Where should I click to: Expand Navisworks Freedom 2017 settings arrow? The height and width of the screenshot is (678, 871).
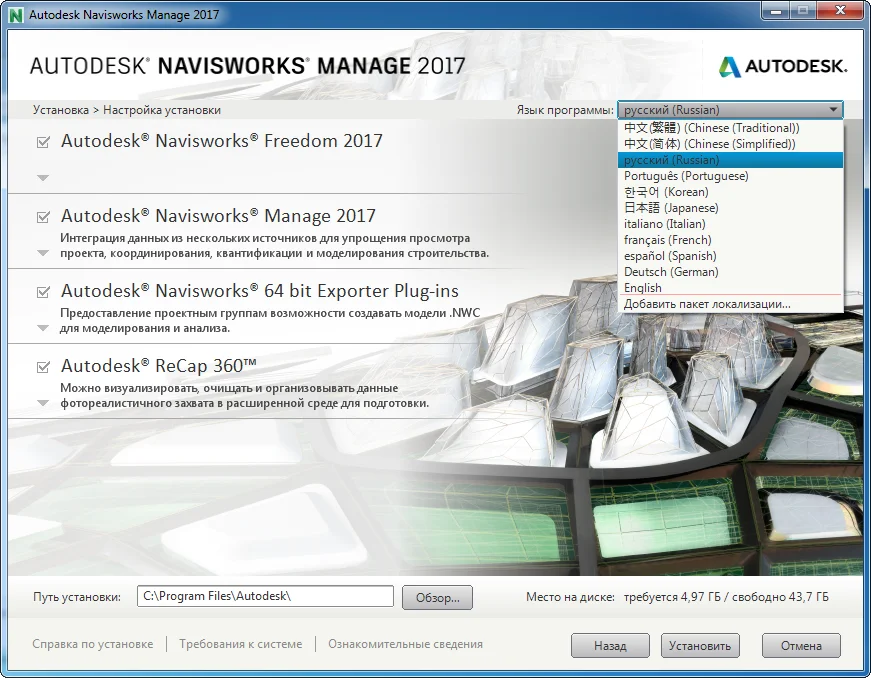point(43,178)
